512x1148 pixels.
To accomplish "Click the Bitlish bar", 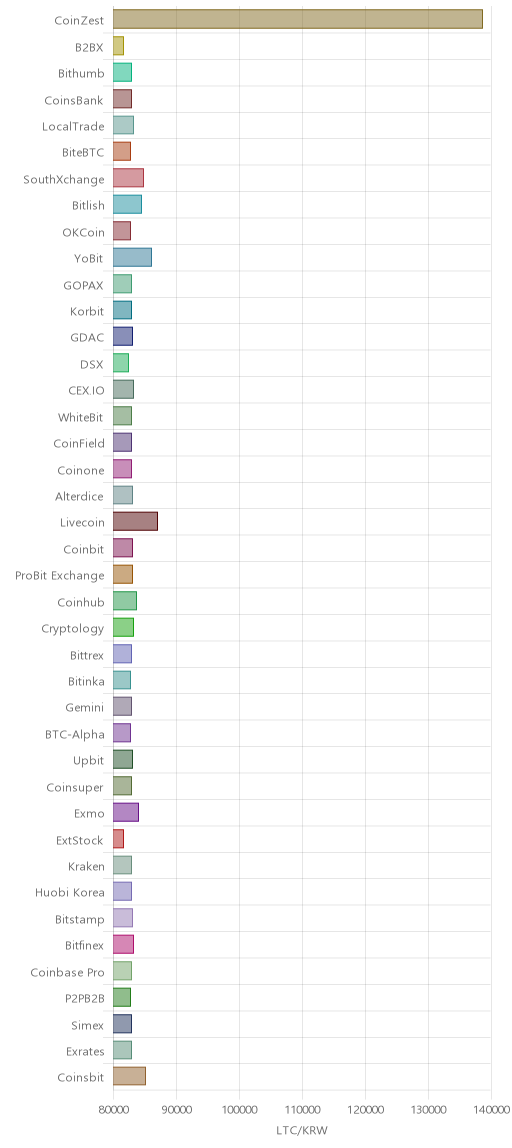I will pyautogui.click(x=127, y=204).
